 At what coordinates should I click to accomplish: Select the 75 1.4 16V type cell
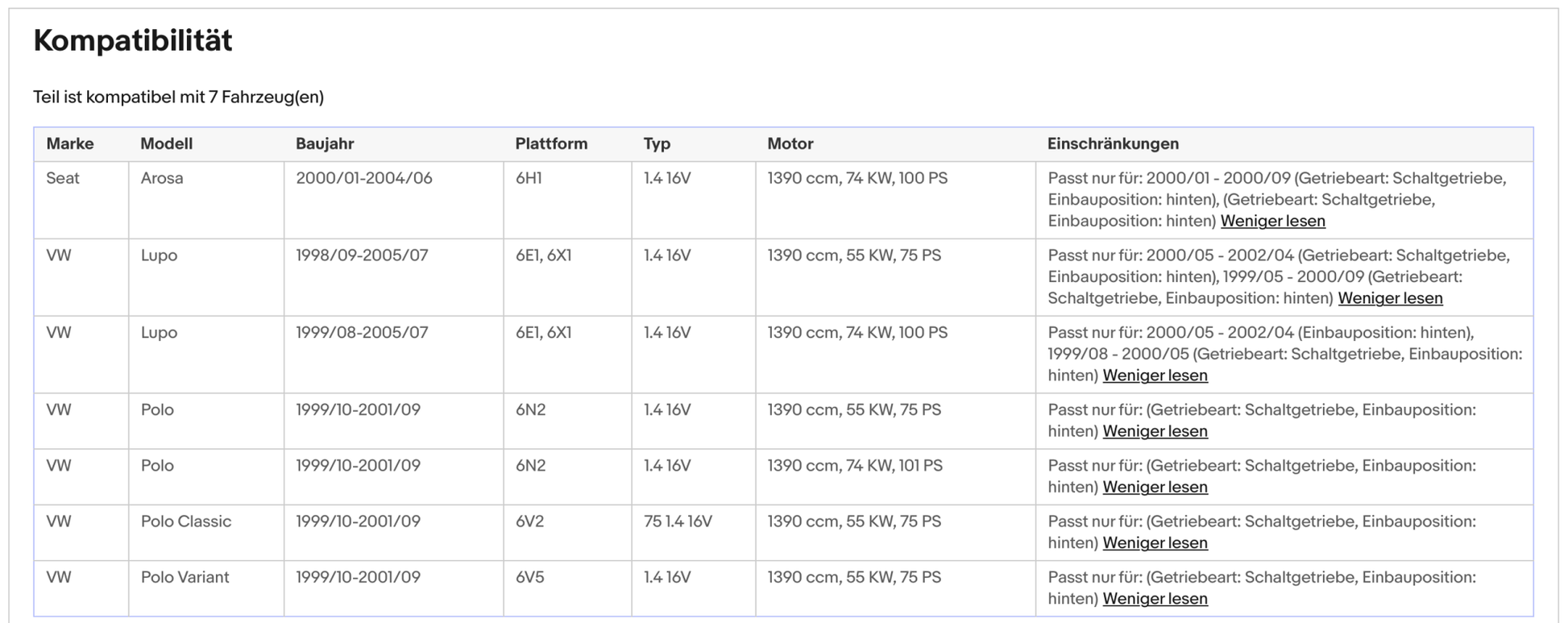click(678, 521)
